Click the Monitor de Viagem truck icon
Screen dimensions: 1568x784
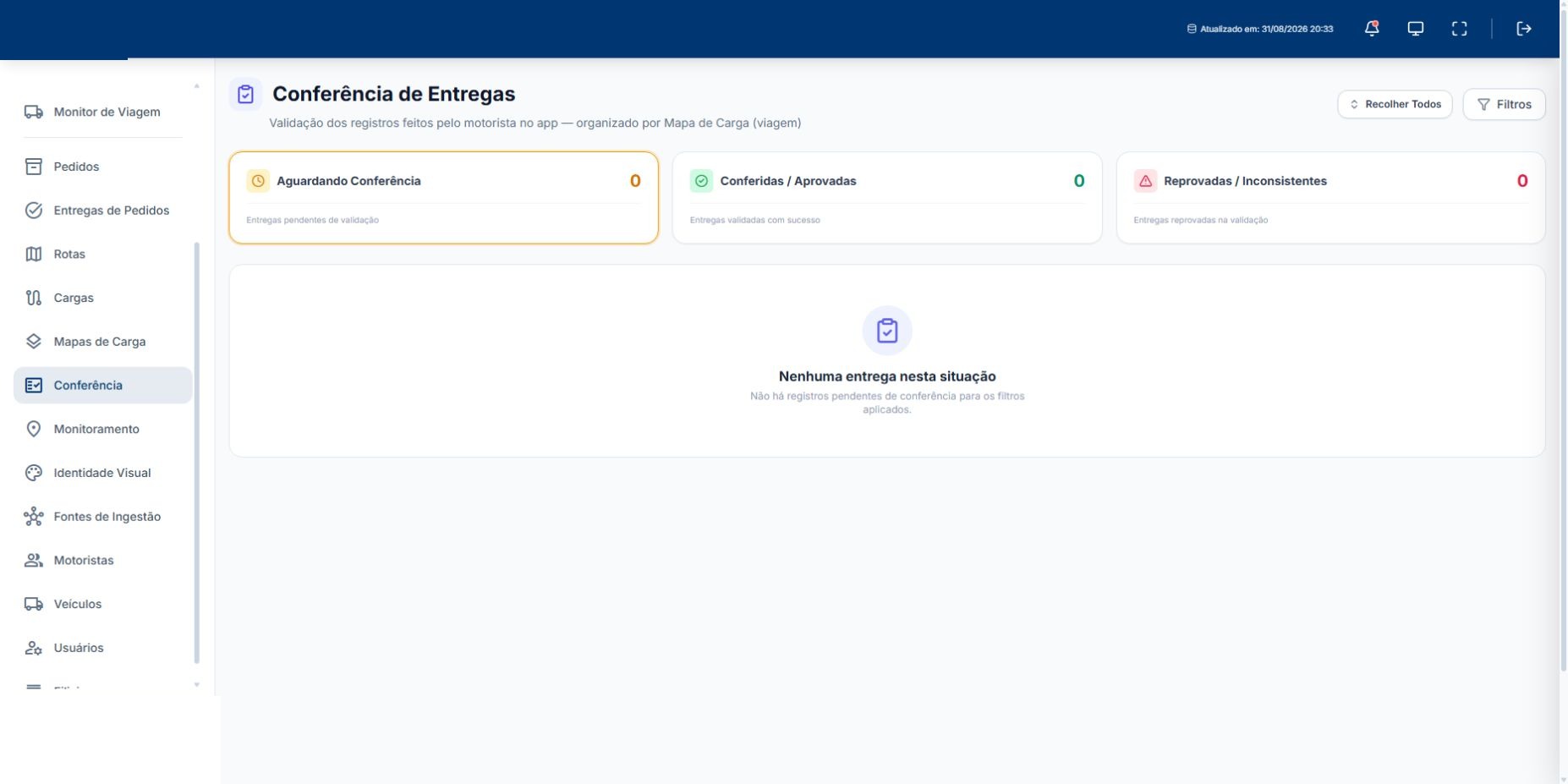pos(34,112)
